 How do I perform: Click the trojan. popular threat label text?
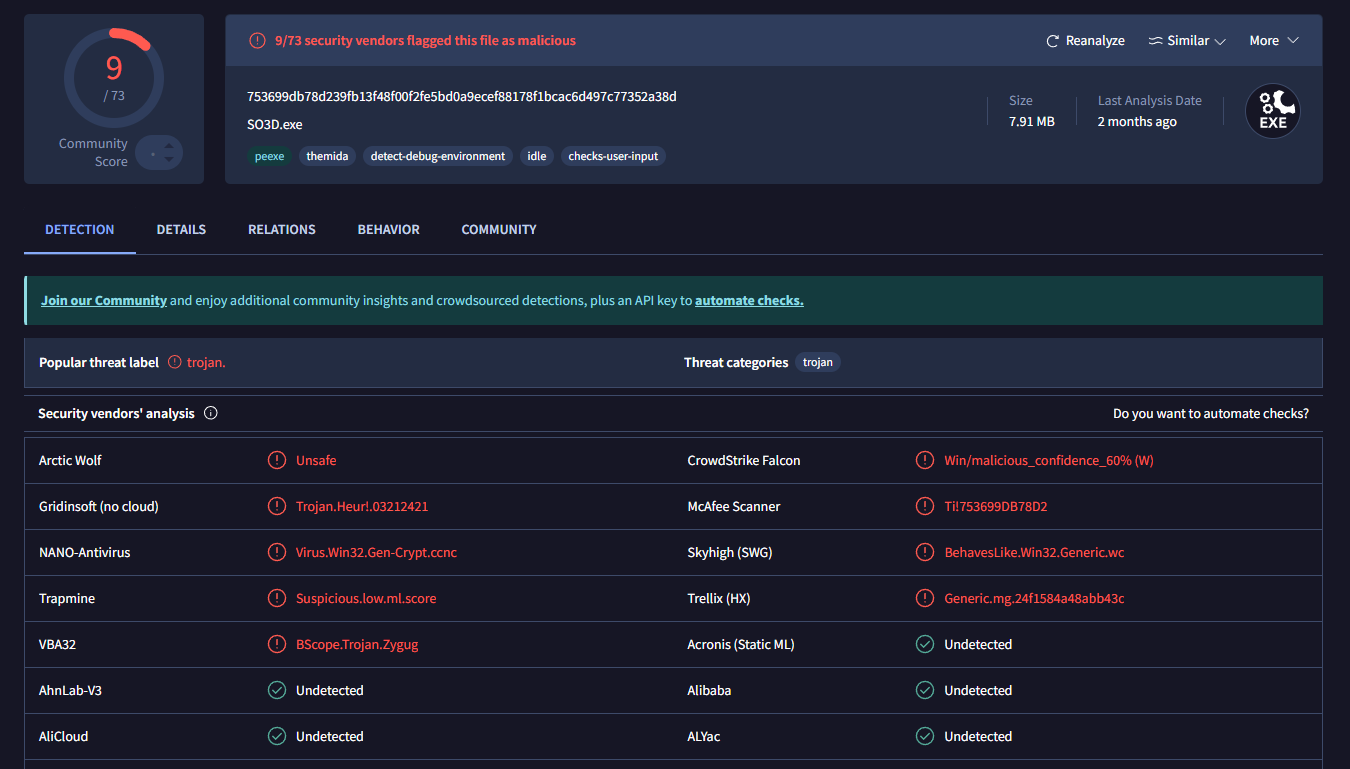(x=206, y=362)
